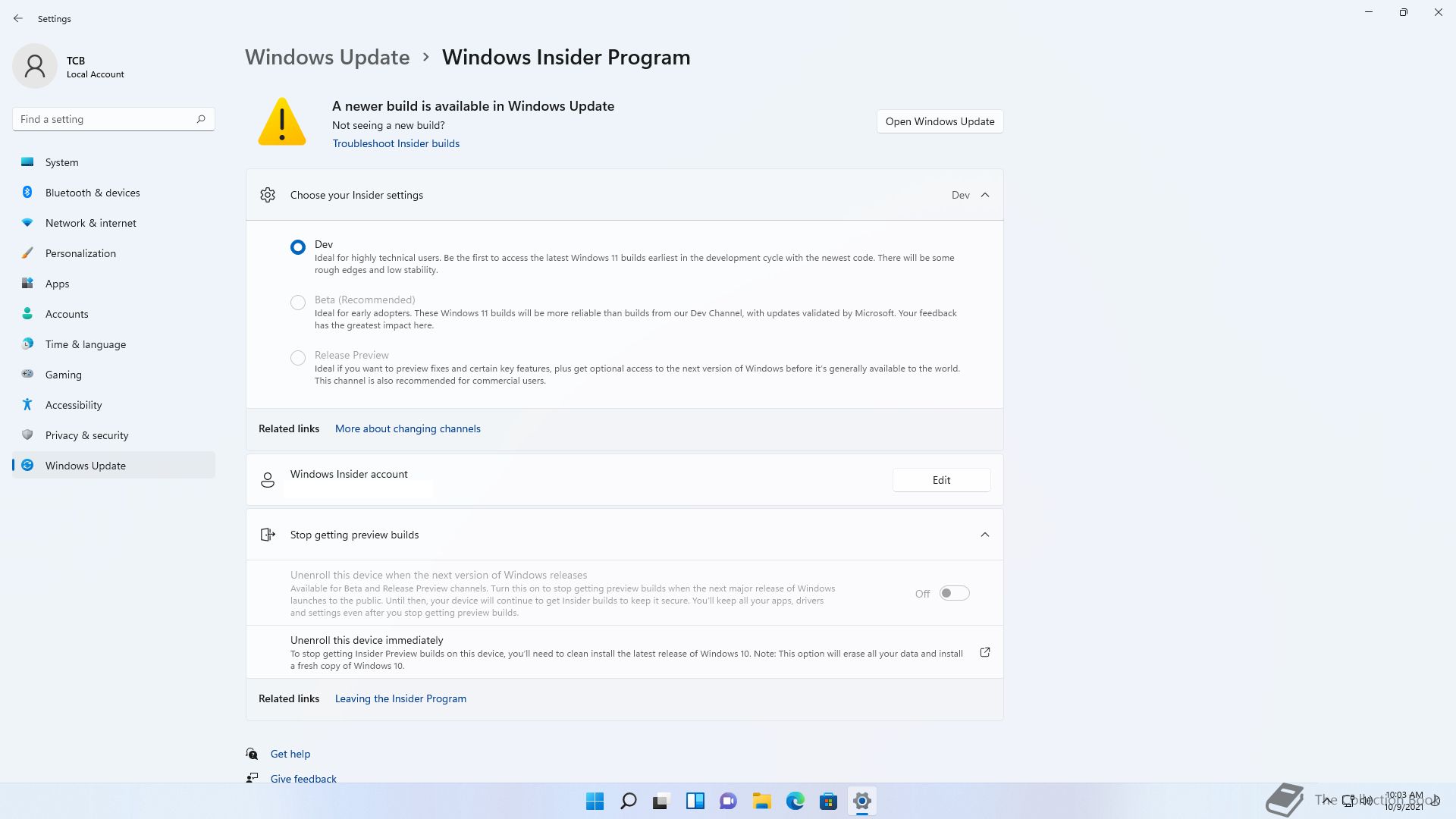Collapse Stop getting preview builds chevron

click(x=985, y=535)
